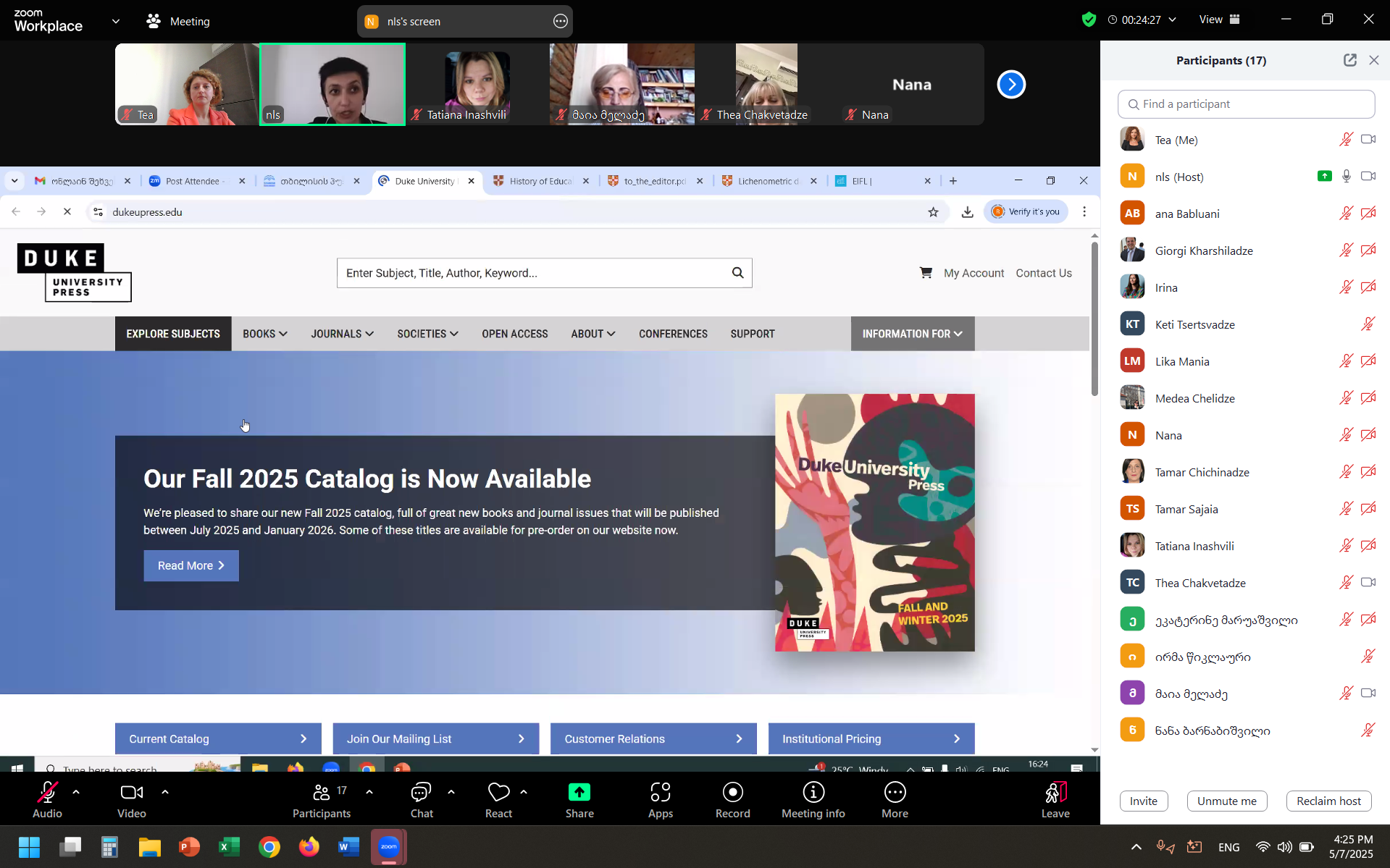Open the More options menu
1390x868 pixels.
pos(895,800)
